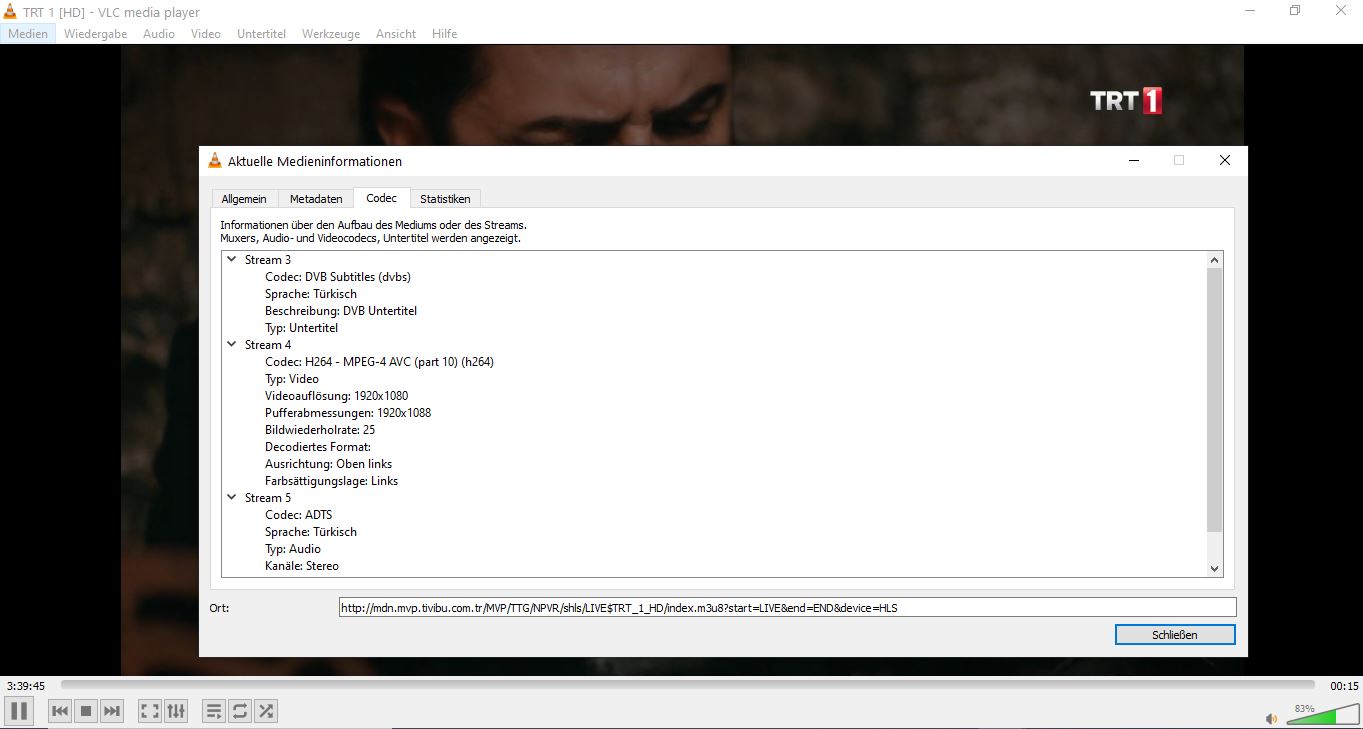The height and width of the screenshot is (729, 1363).
Task: Toggle fullscreen video mode
Action: (x=150, y=711)
